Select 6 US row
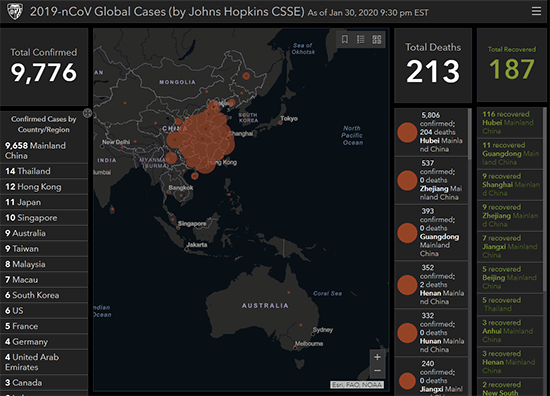550x396 pixels. 44,310
